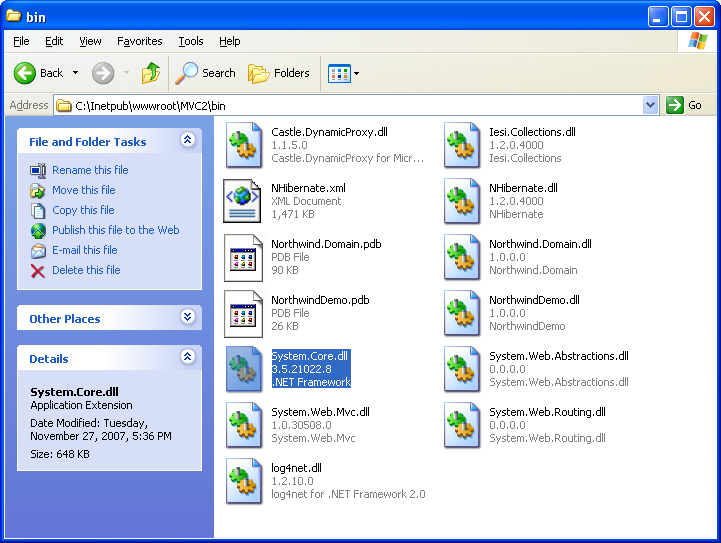
Task: Click the envelope e-mail icon
Action: tap(38, 251)
